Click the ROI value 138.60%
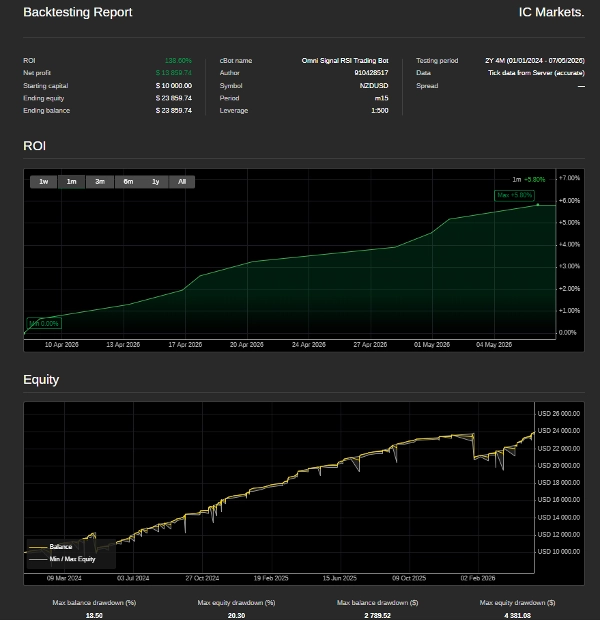The image size is (600, 620). point(178,60)
